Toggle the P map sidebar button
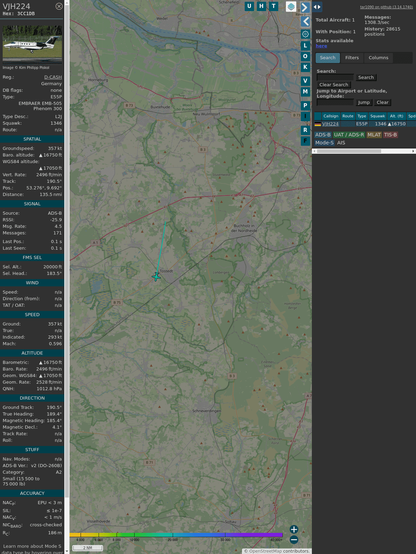The width and height of the screenshot is (416, 554). pyautogui.click(x=305, y=106)
